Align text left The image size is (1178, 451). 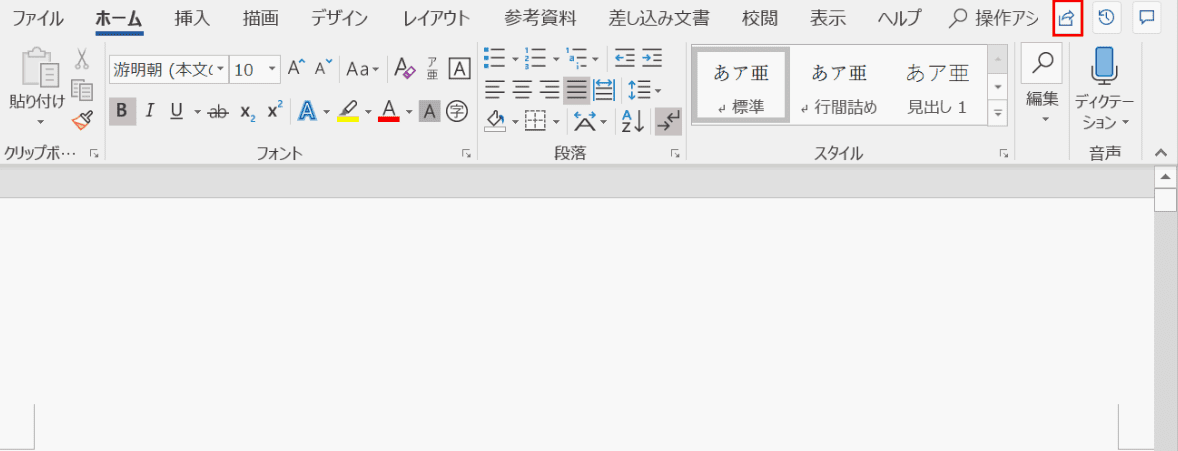494,90
